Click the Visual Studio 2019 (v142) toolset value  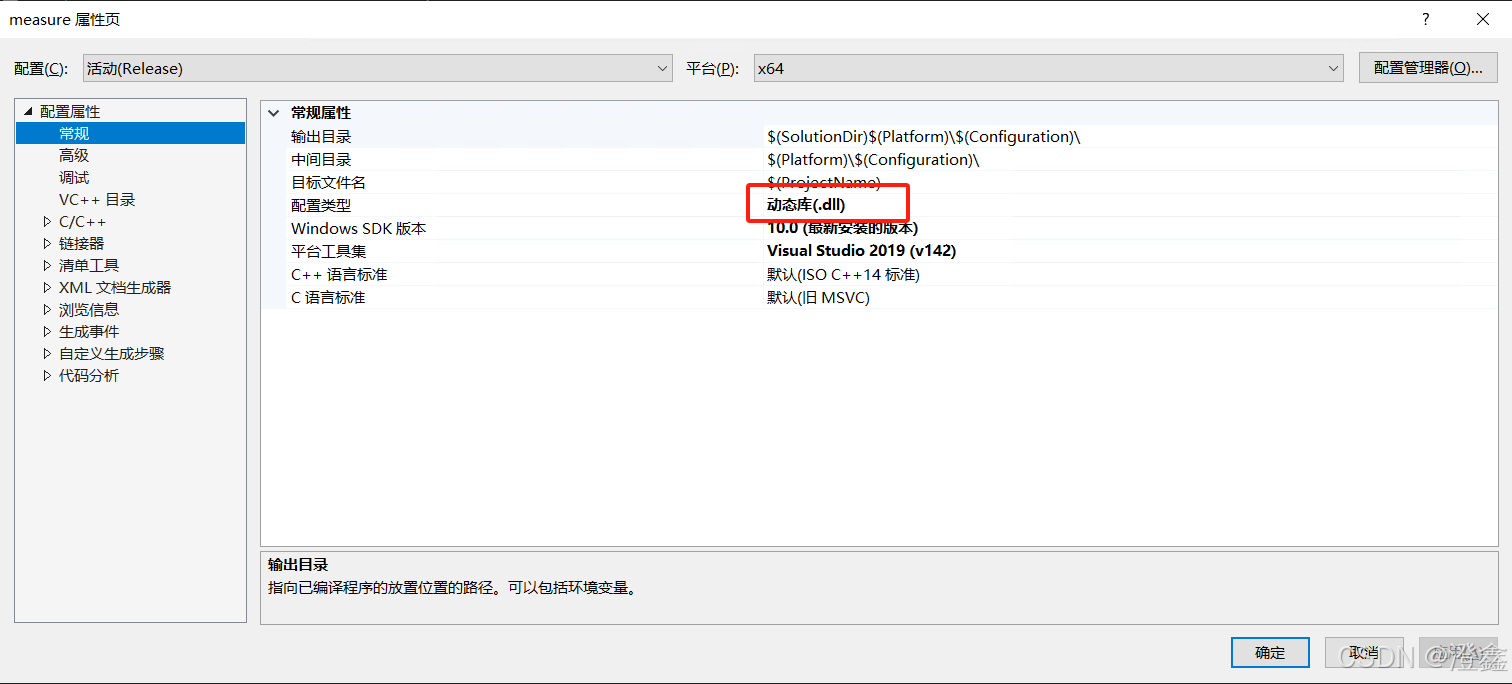pos(861,251)
